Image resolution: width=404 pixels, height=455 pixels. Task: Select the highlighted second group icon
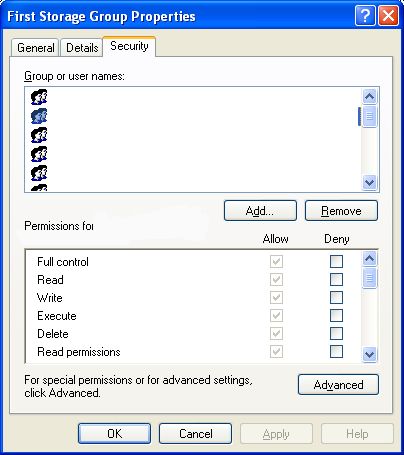pos(39,116)
